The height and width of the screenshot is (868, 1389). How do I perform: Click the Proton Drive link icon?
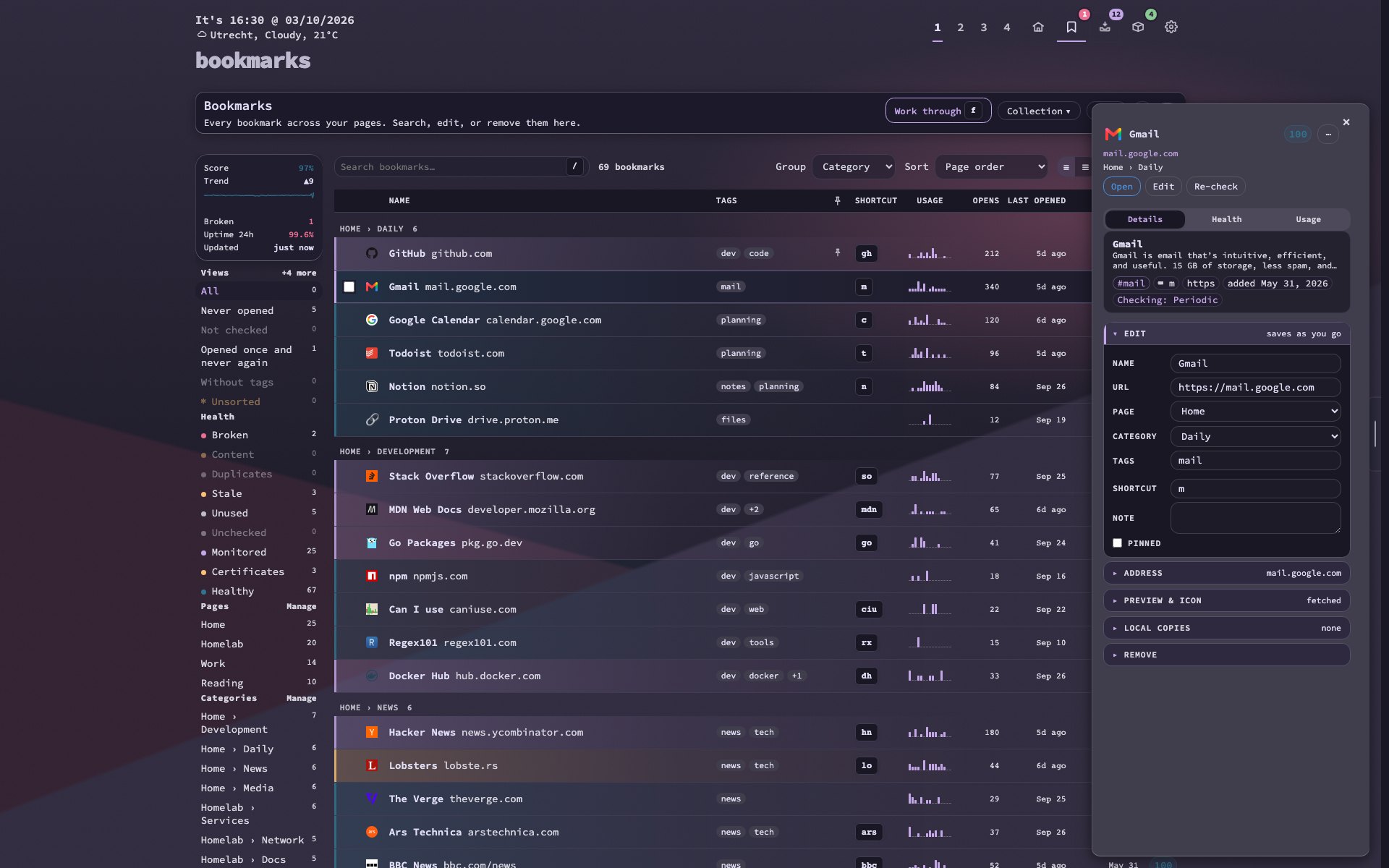point(372,420)
